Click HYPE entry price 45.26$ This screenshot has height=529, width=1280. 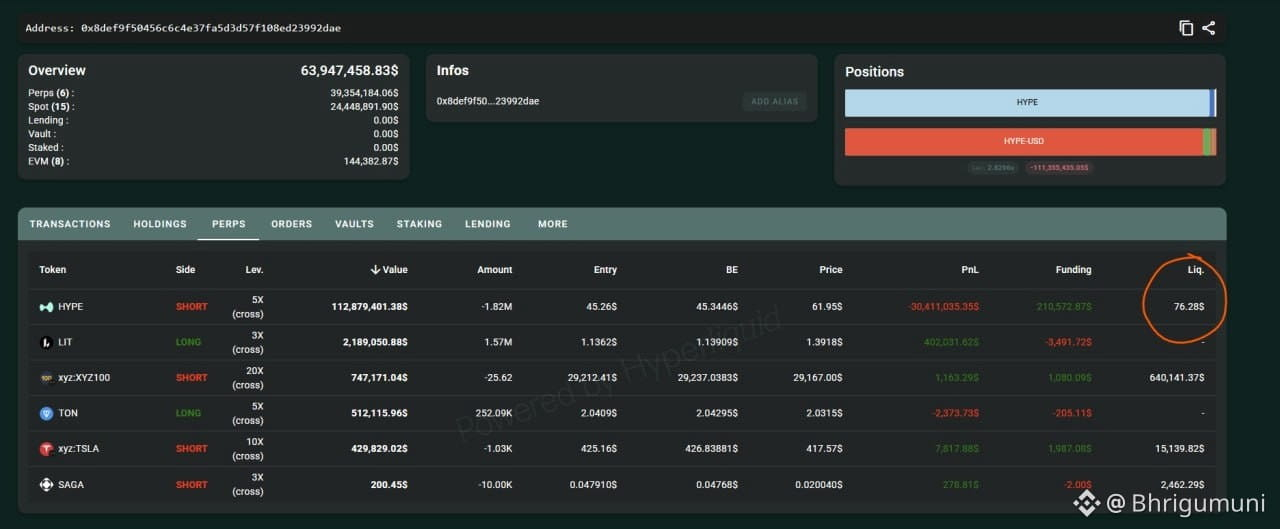coord(601,307)
